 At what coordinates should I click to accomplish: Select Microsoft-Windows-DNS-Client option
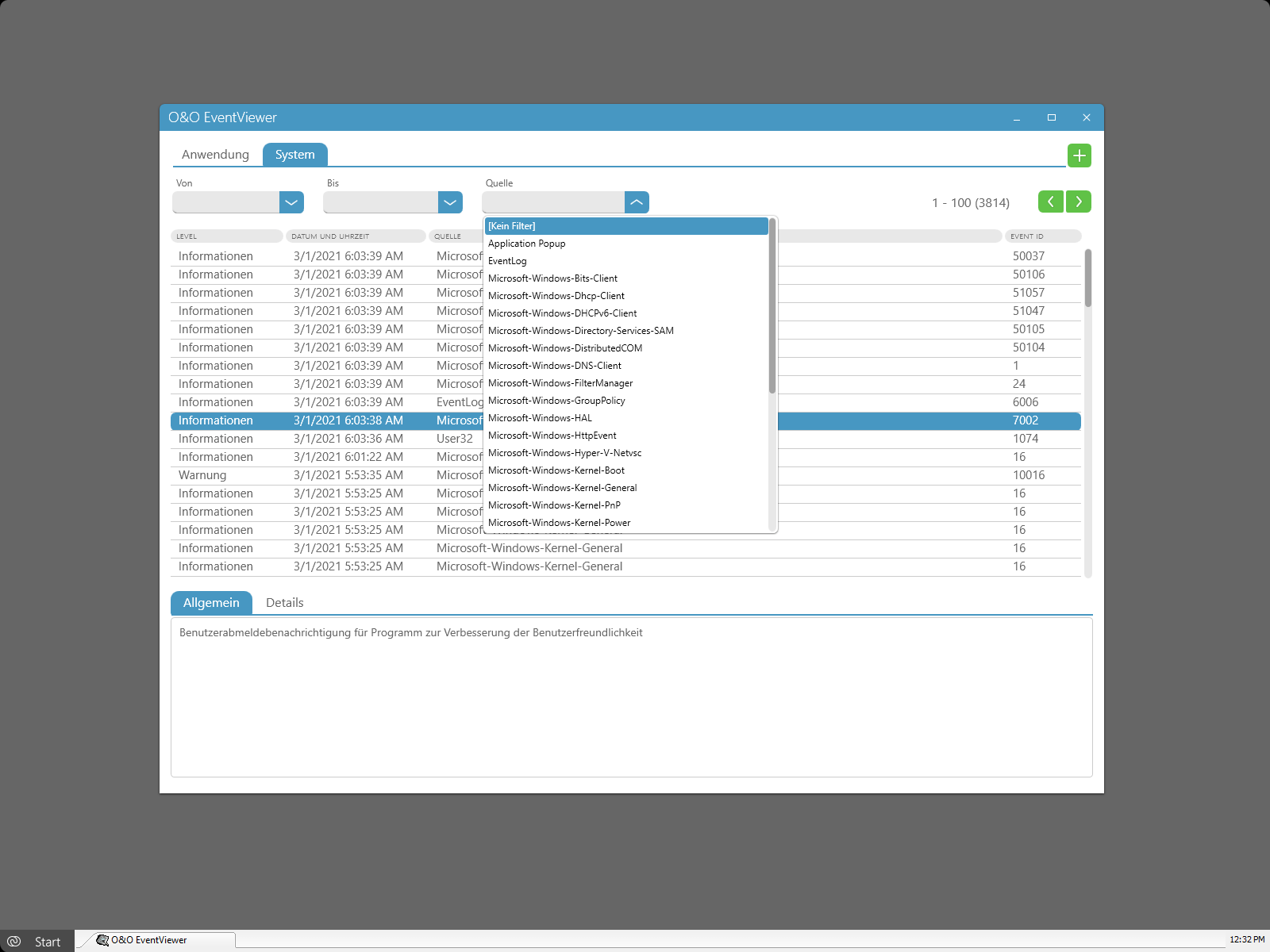(x=626, y=366)
